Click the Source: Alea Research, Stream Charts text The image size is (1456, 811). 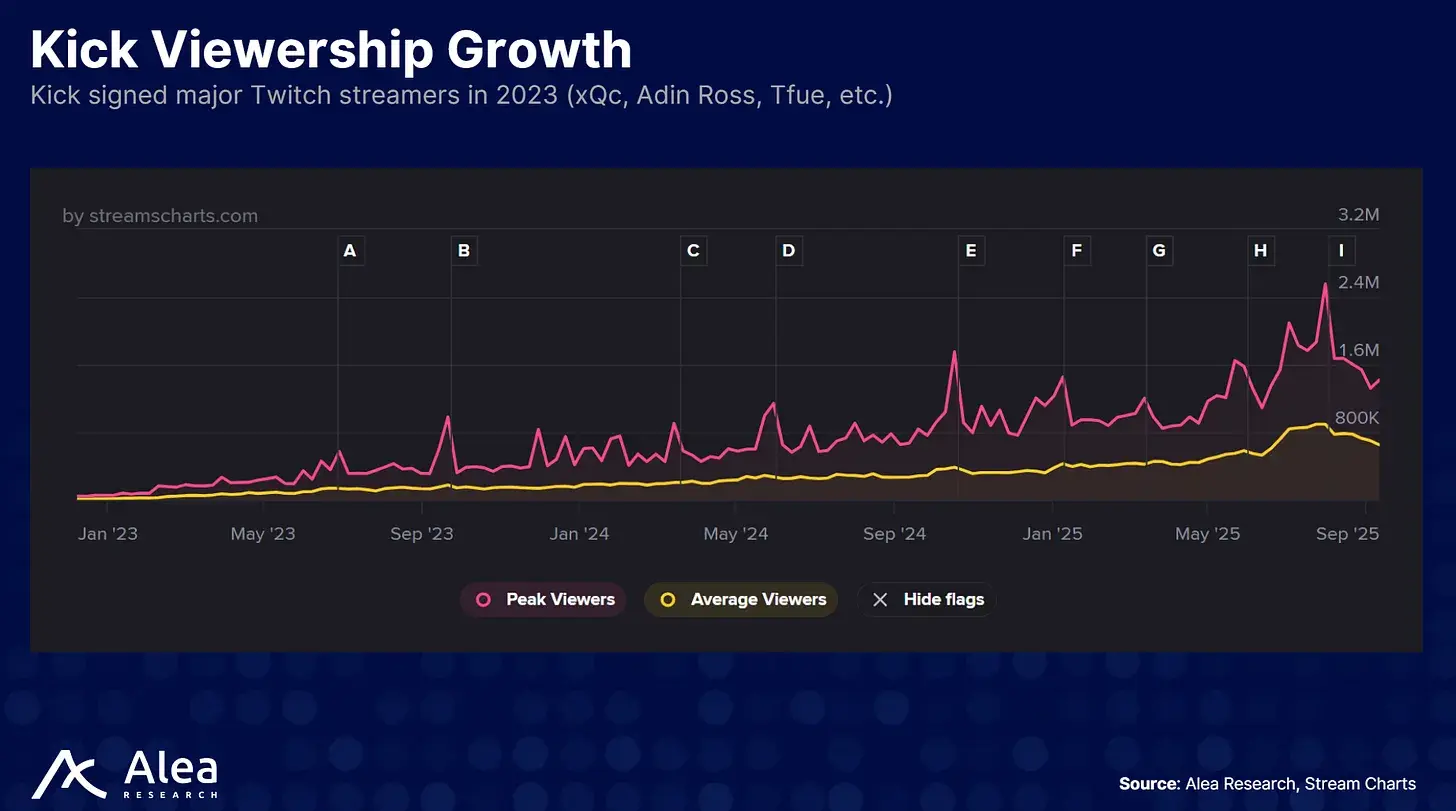[1267, 783]
